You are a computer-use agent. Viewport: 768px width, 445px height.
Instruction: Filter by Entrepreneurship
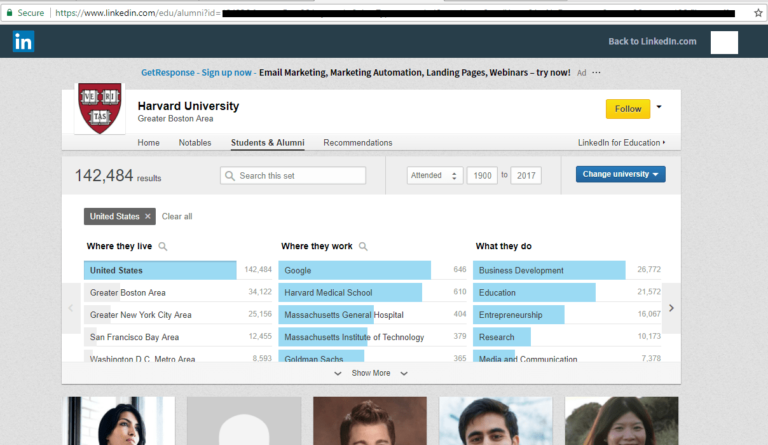coord(567,315)
